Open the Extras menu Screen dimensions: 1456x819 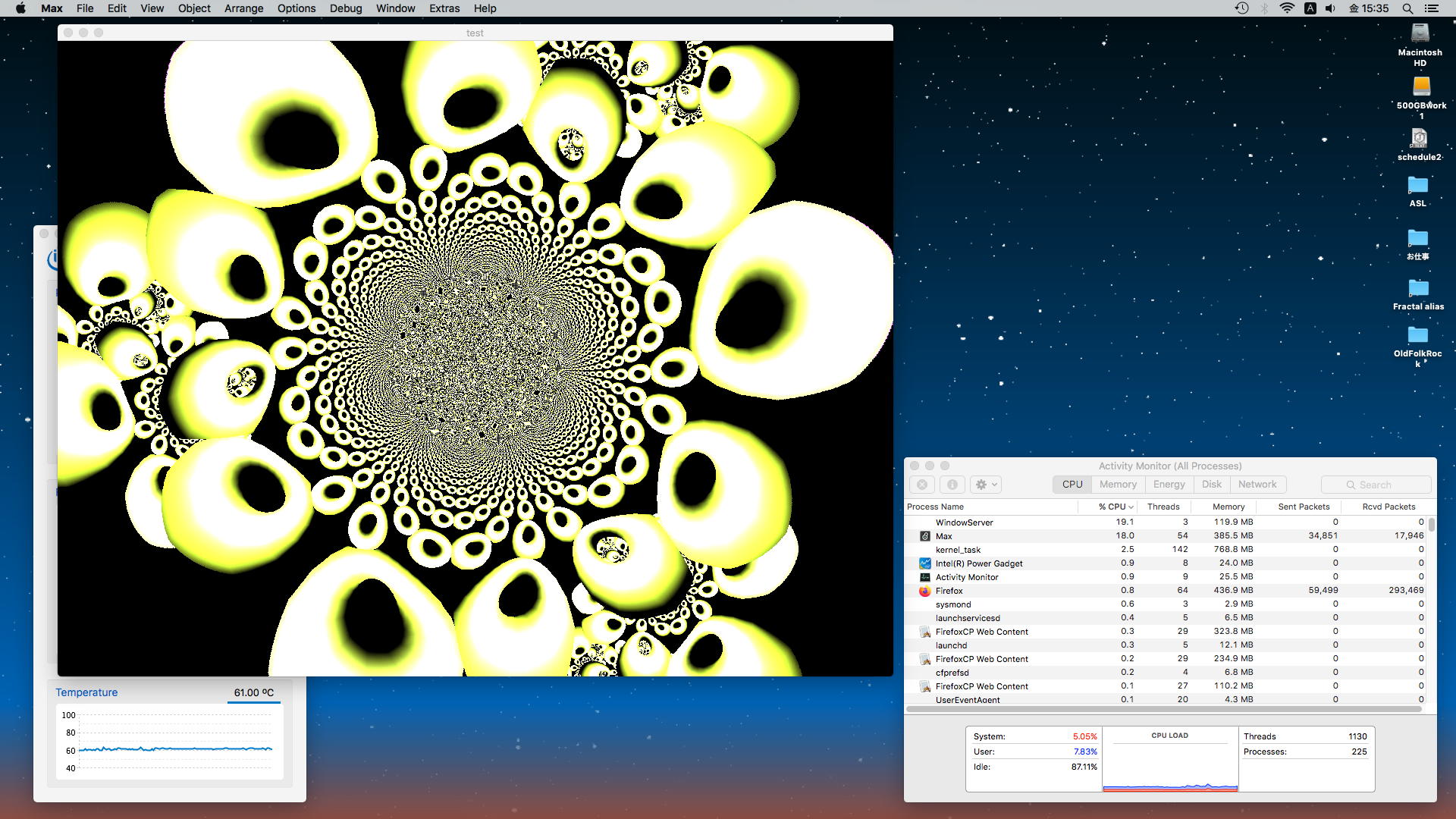coord(444,8)
